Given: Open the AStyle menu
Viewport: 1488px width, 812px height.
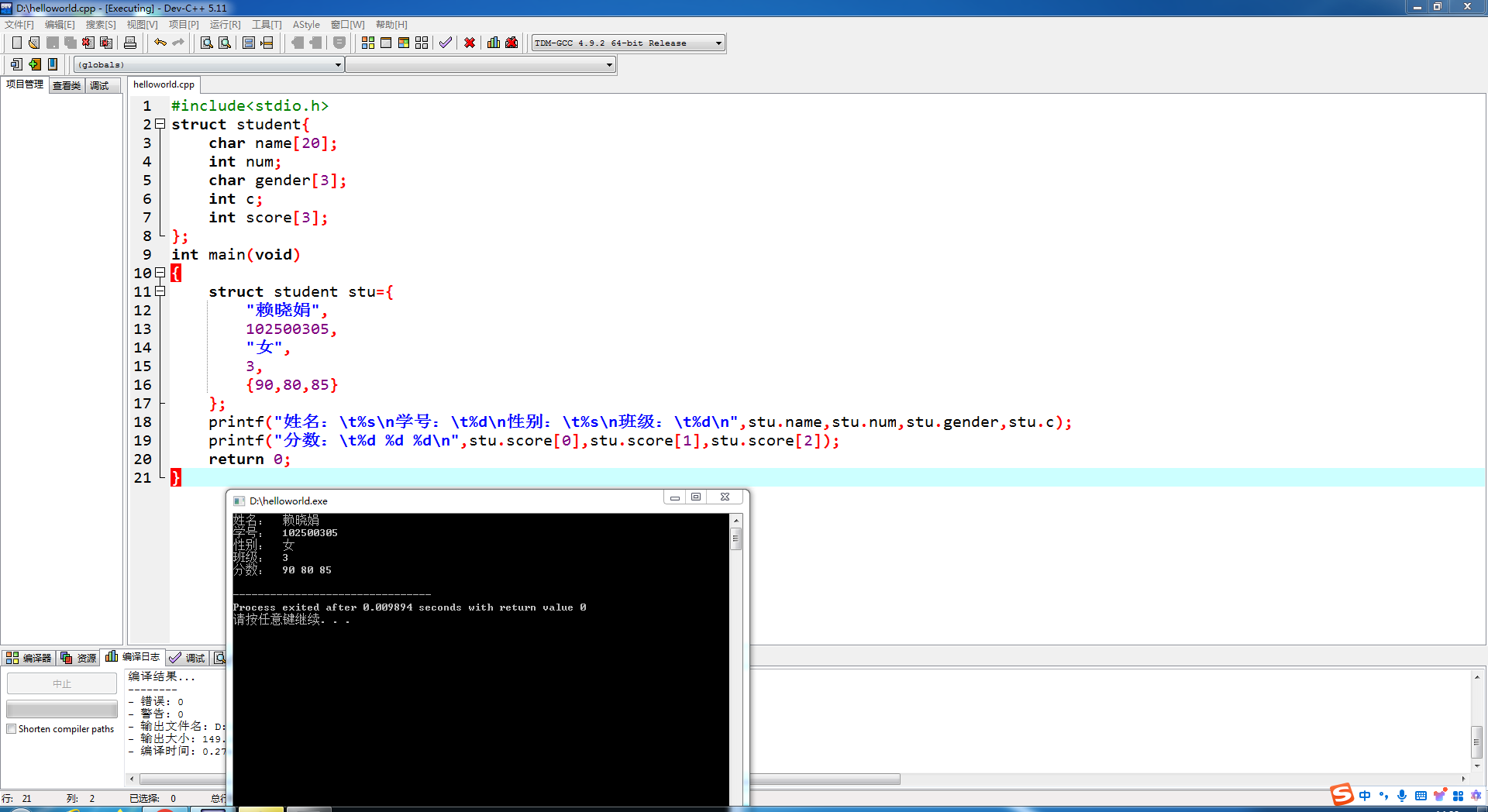Looking at the screenshot, I should 306,25.
